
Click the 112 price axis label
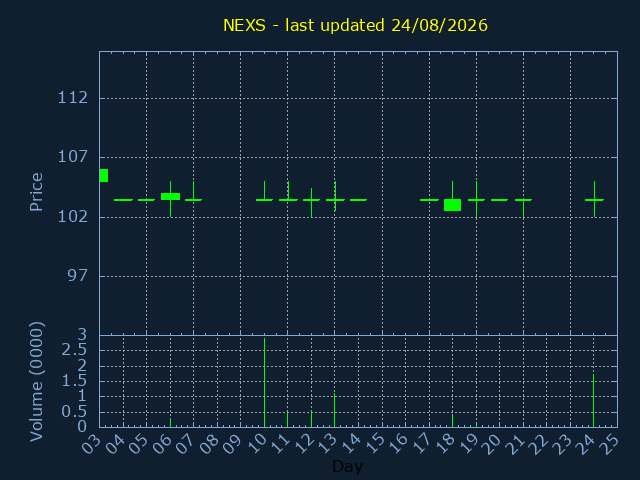click(x=73, y=98)
